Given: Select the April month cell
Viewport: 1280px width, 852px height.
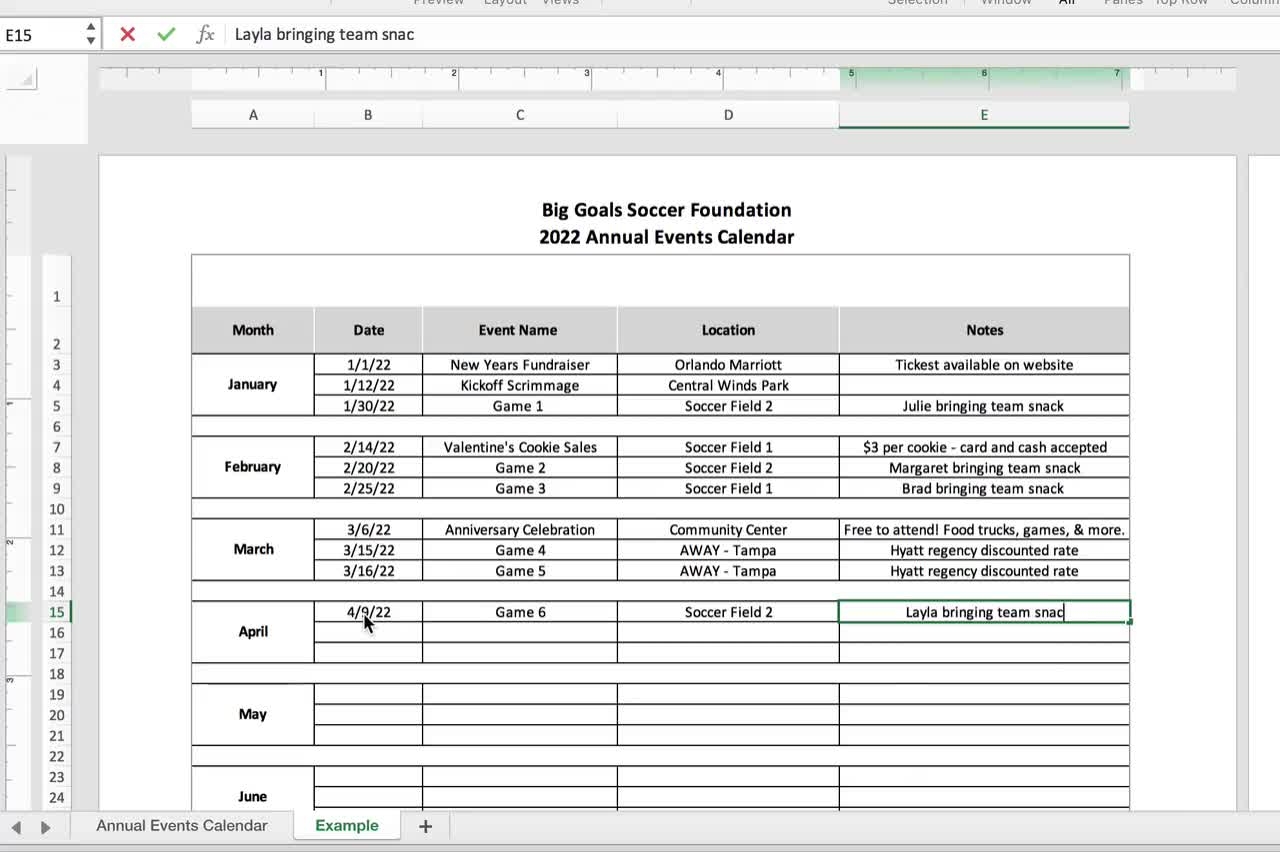Looking at the screenshot, I should pos(253,632).
